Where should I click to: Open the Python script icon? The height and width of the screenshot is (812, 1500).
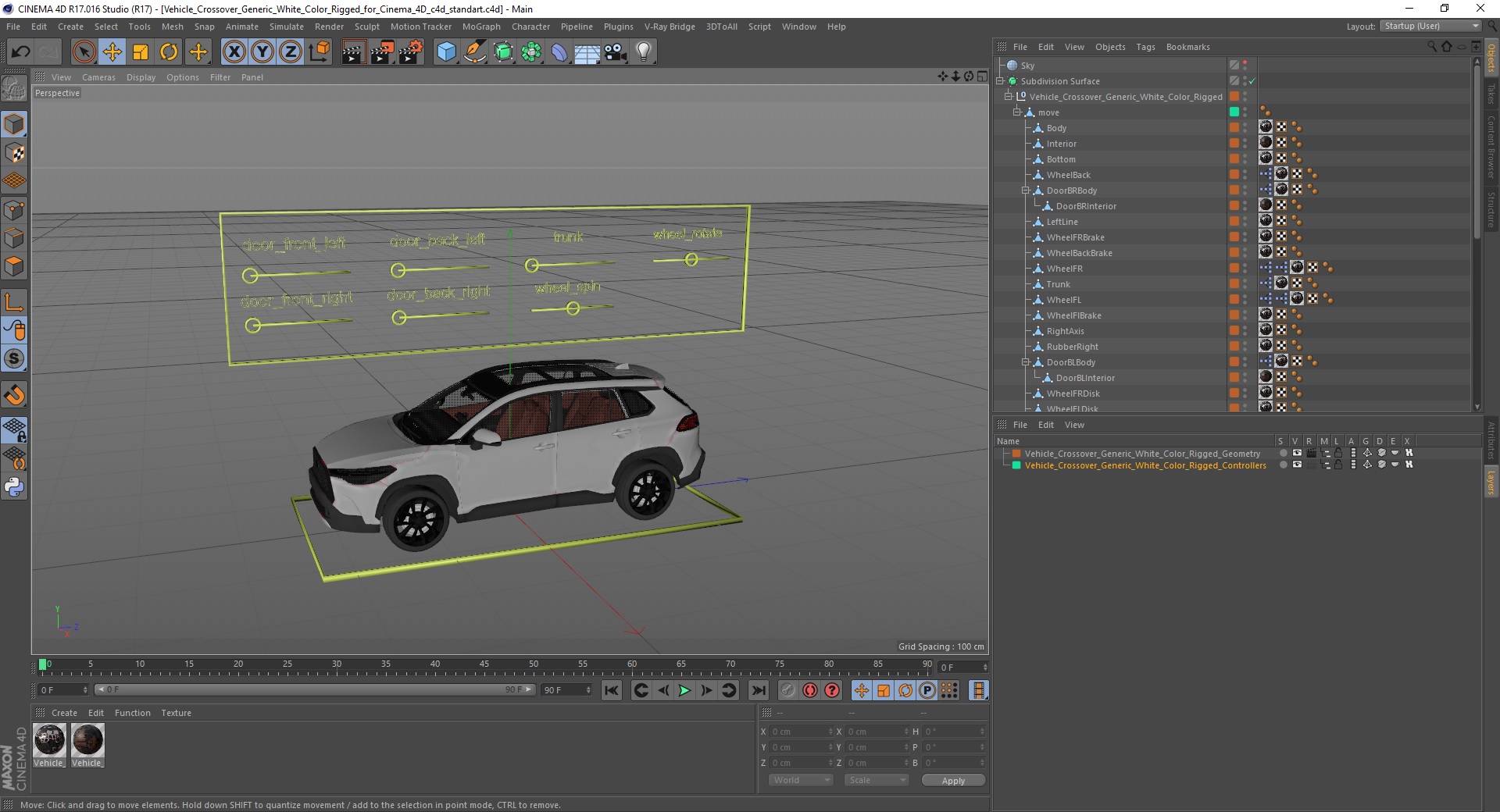pyautogui.click(x=14, y=487)
